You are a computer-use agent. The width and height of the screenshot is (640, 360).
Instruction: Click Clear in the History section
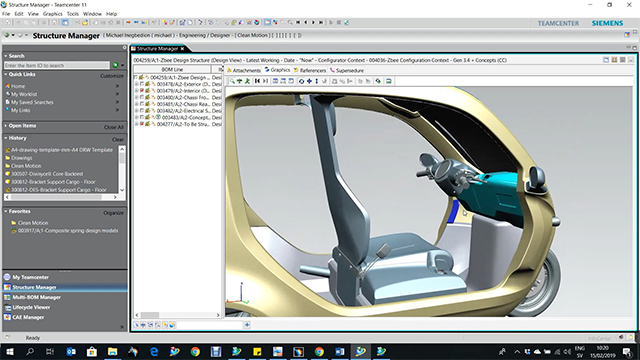(118, 139)
